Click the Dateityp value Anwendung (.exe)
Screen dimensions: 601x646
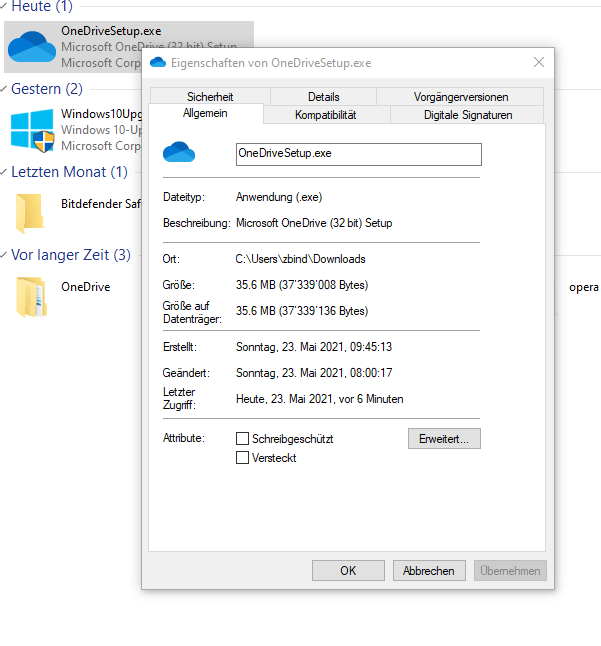[279, 197]
